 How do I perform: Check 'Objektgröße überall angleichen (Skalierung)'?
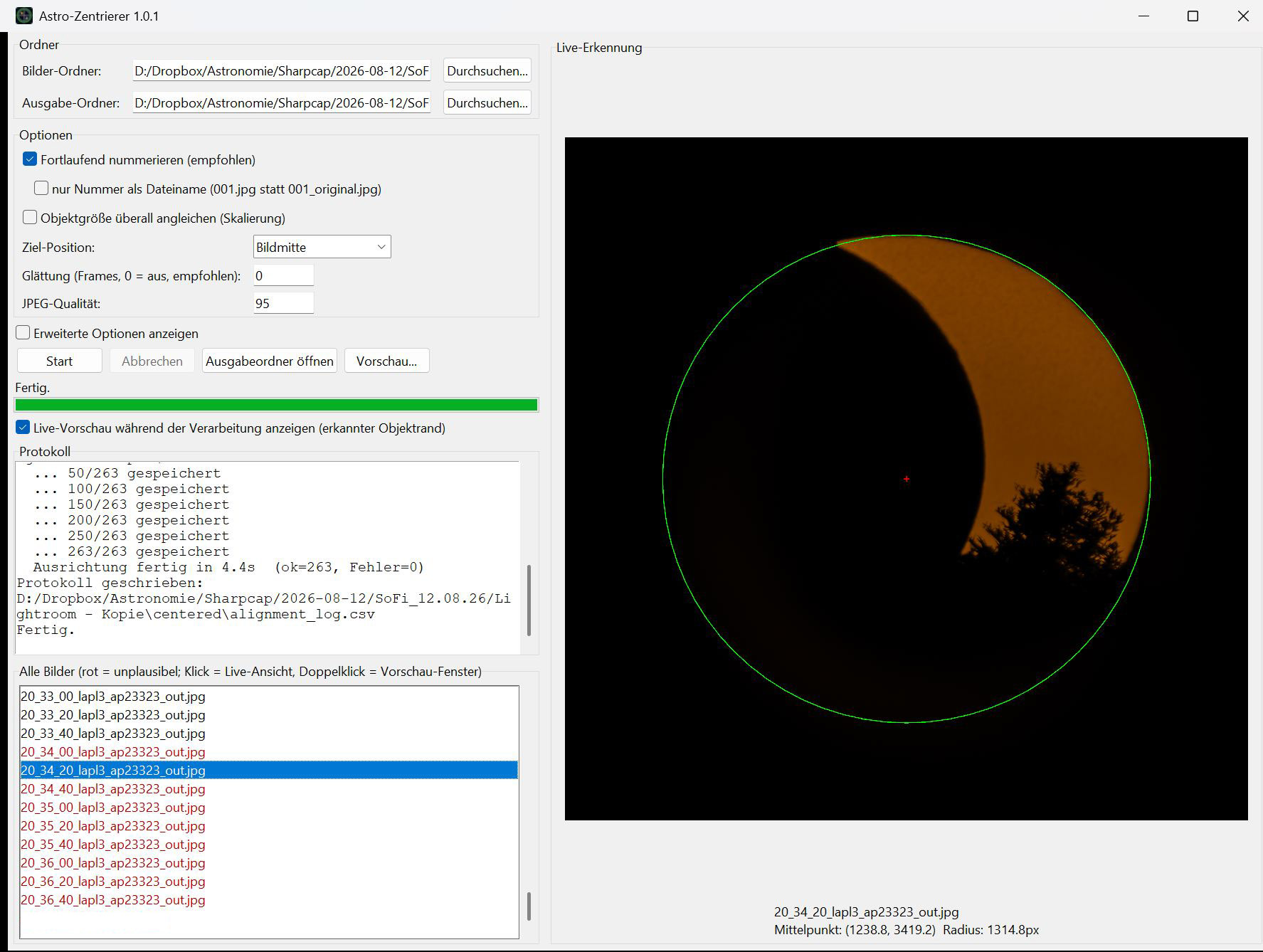[x=30, y=218]
